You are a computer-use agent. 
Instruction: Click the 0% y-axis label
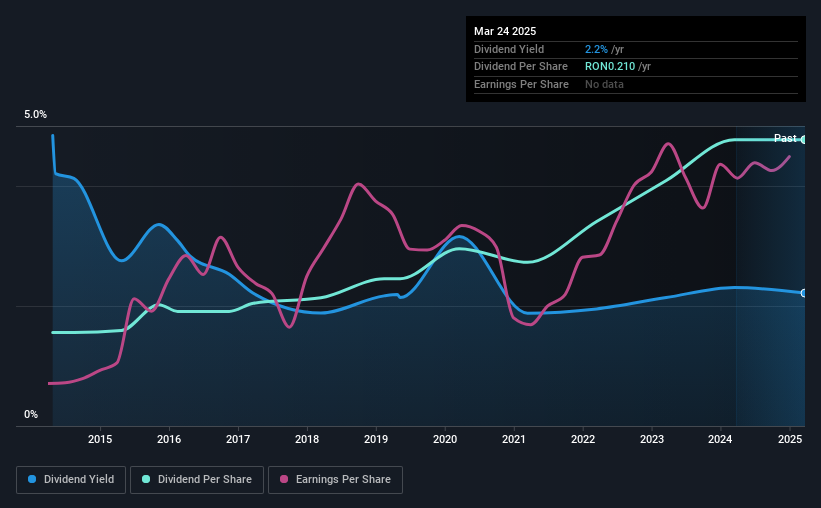point(31,414)
